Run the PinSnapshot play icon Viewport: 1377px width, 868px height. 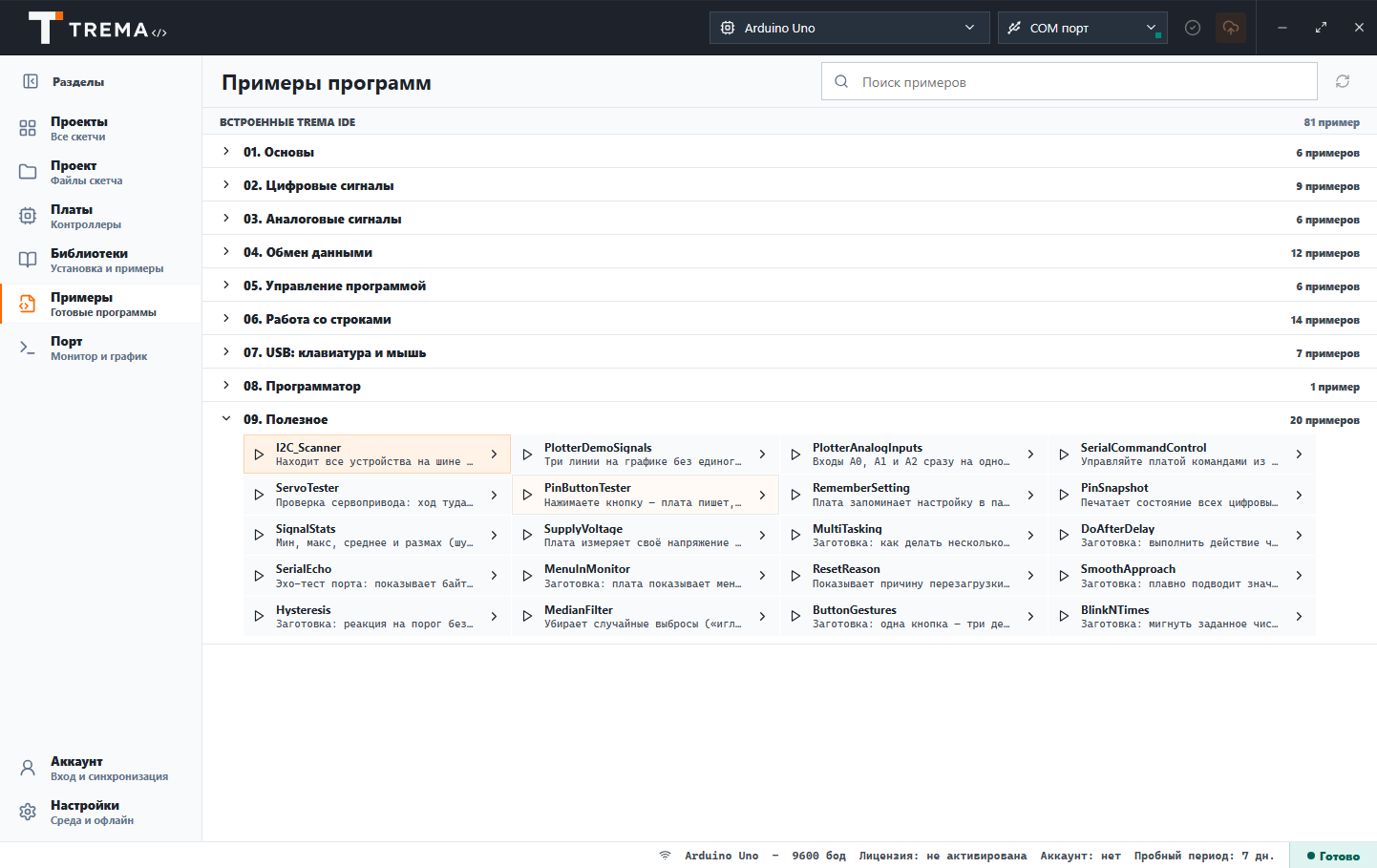[1064, 495]
